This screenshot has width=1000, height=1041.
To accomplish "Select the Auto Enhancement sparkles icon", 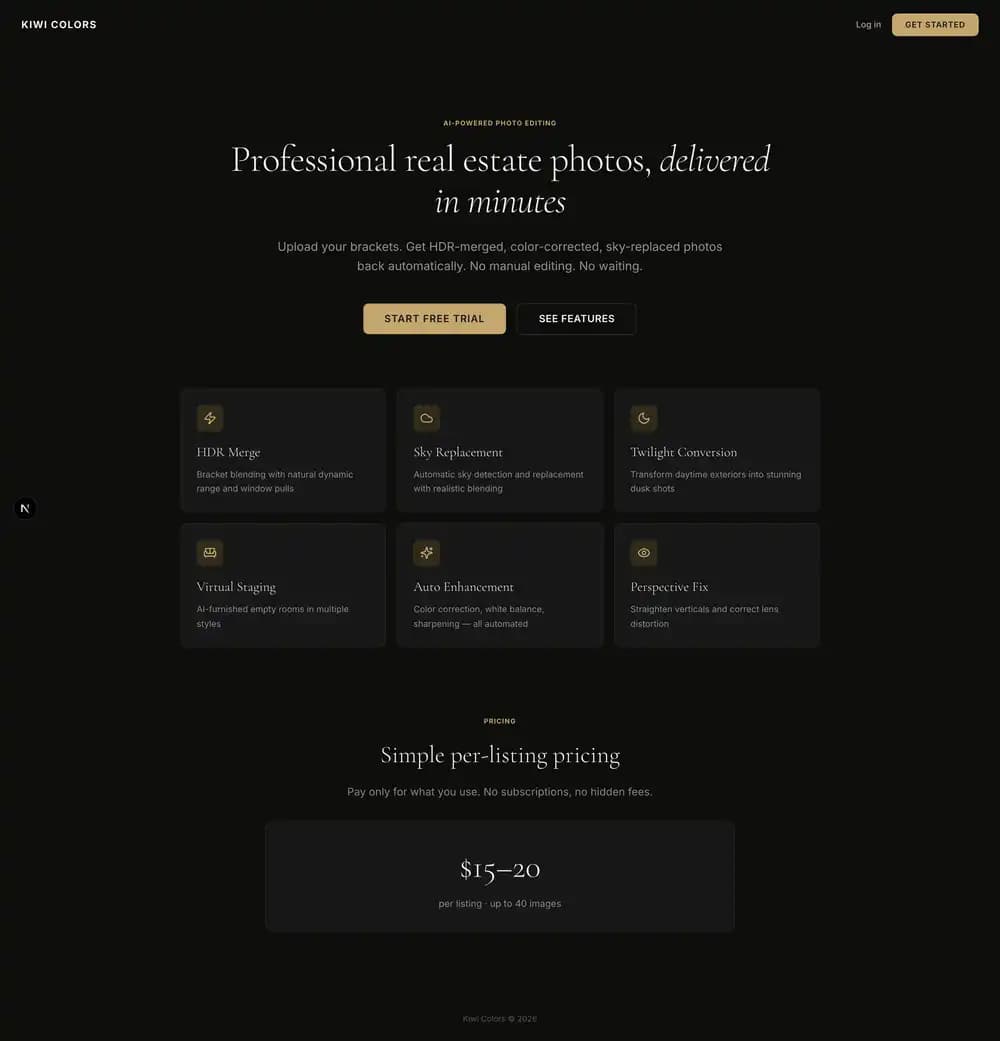I will [x=426, y=552].
